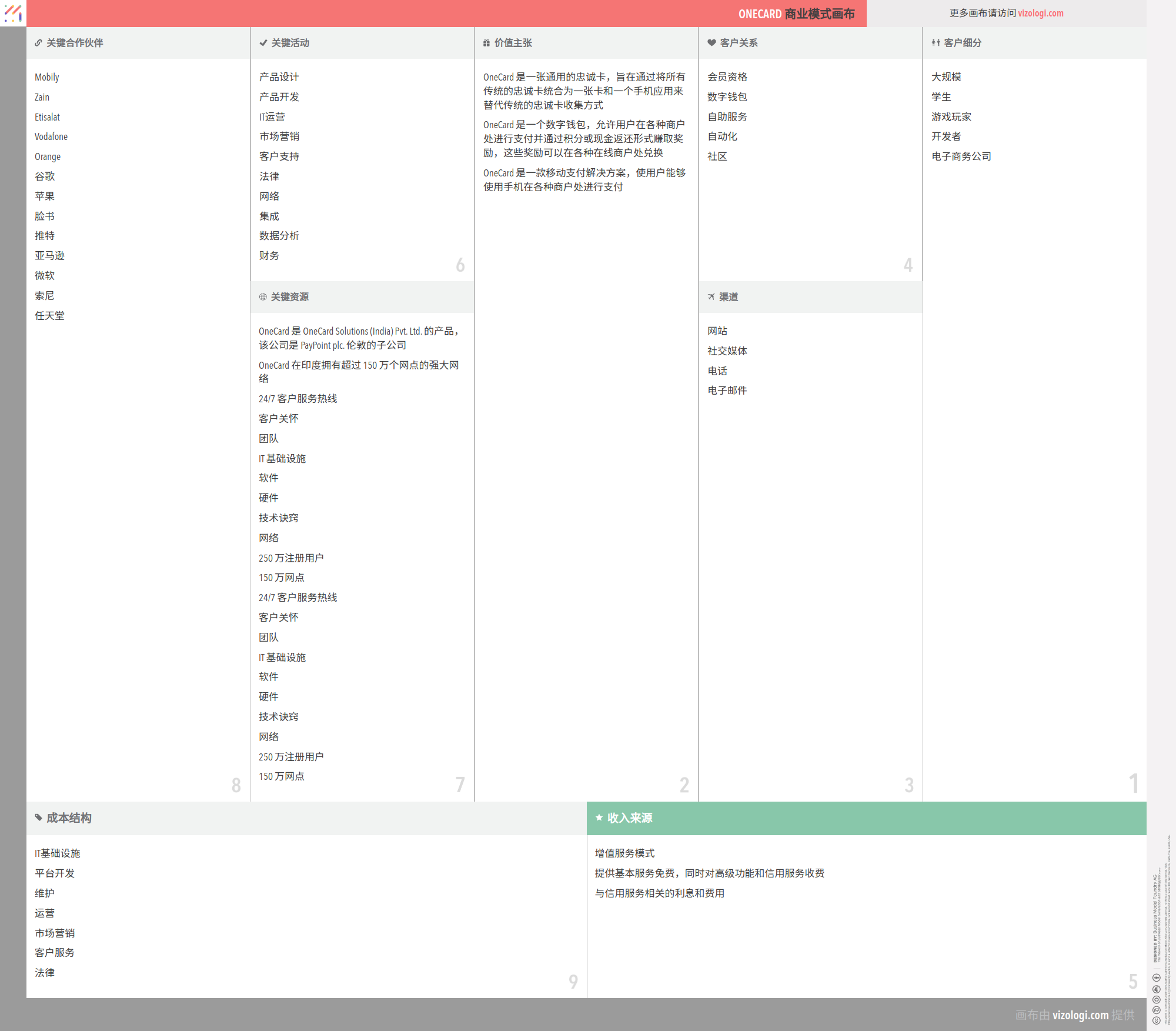Click the globe icon beside 关键资源
The width and height of the screenshot is (1176, 1031).
point(263,297)
